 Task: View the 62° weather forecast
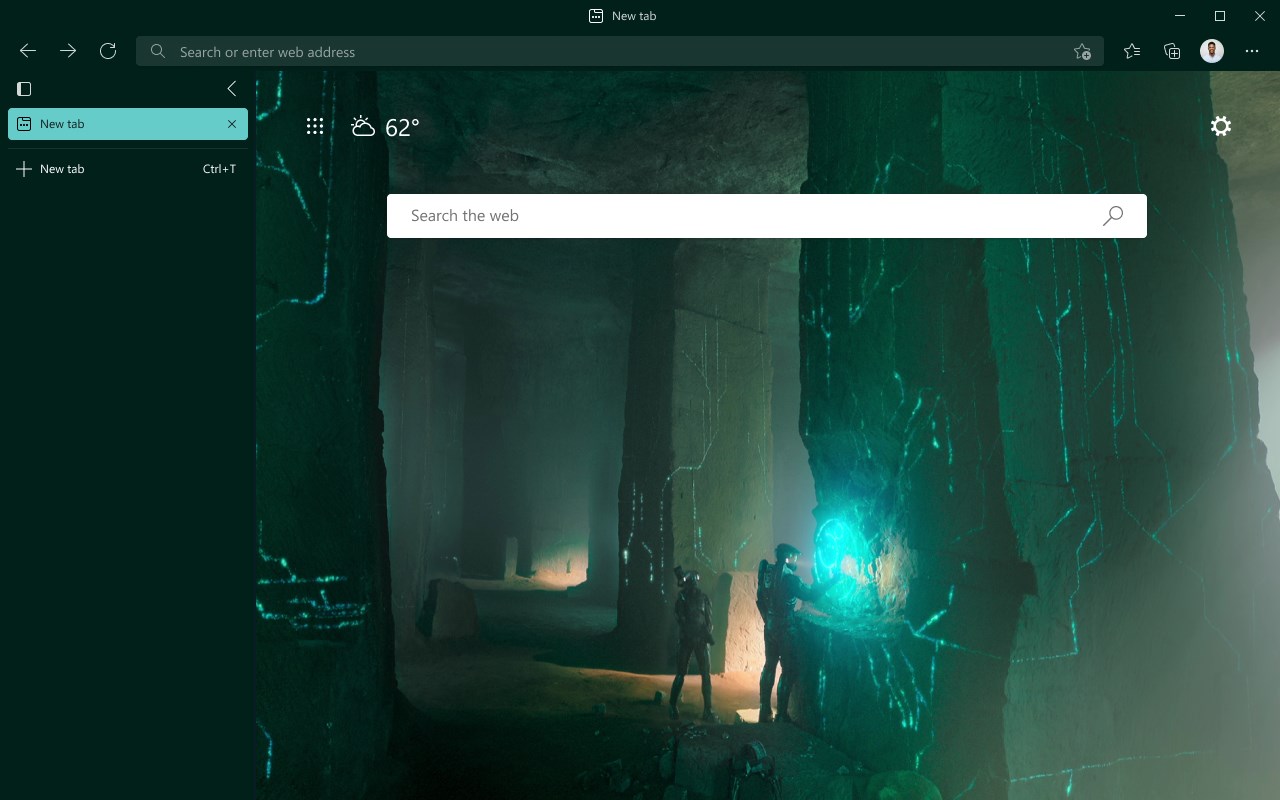[385, 127]
